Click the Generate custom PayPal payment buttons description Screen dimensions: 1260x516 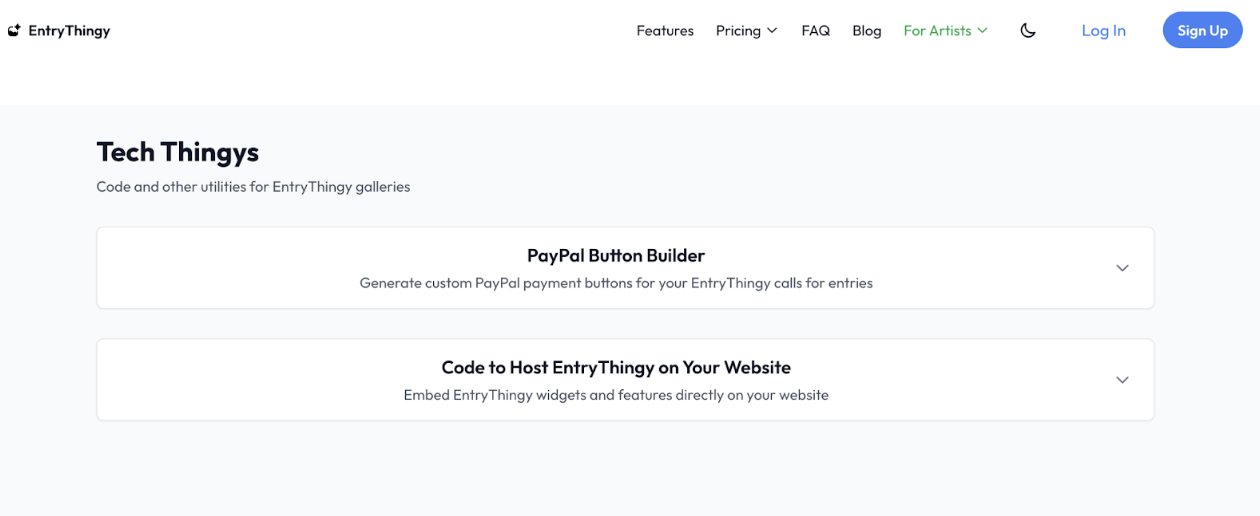tap(616, 283)
